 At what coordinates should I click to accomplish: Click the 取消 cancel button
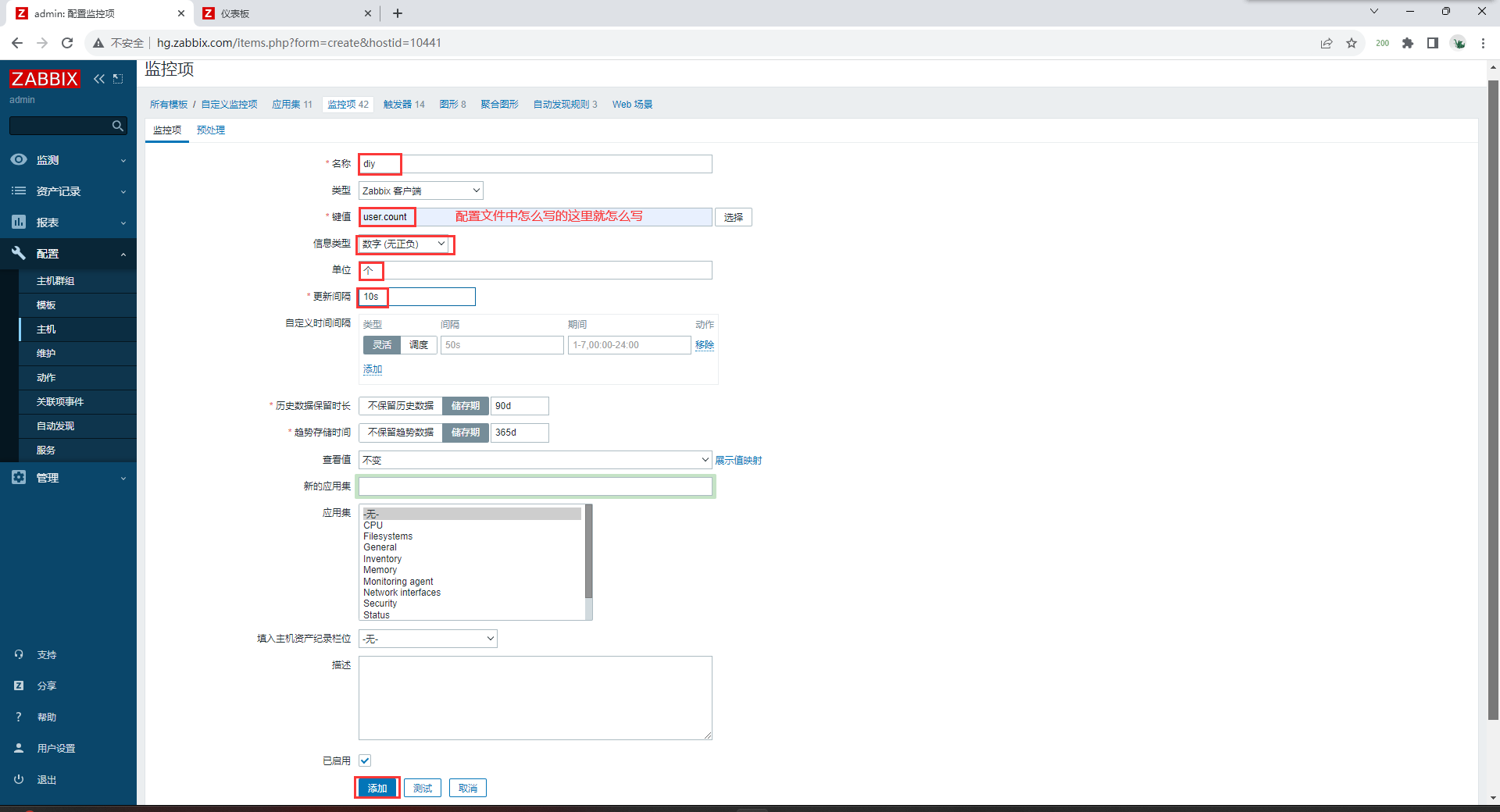click(x=468, y=789)
